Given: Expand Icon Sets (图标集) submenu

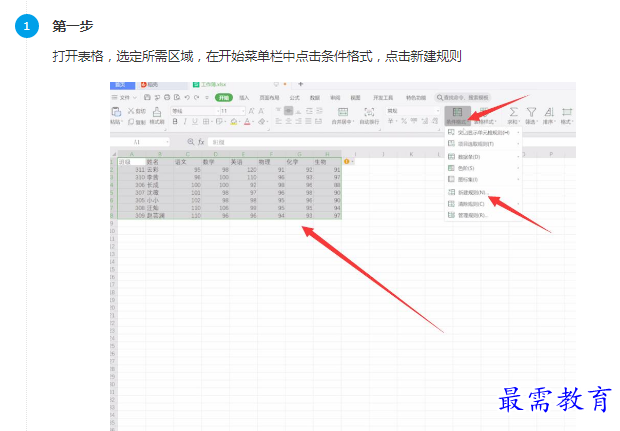Looking at the screenshot, I should pyautogui.click(x=483, y=180).
